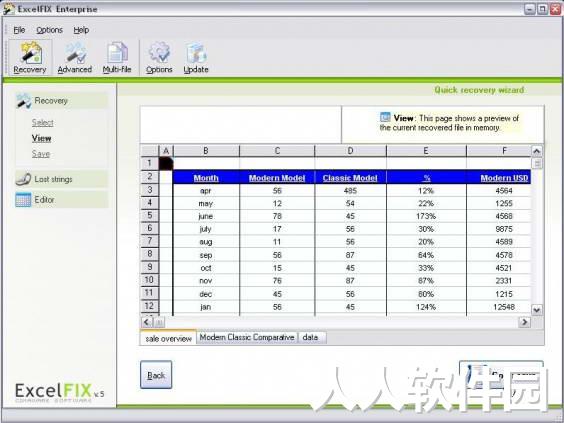The height and width of the screenshot is (423, 564).
Task: Check for updates via Update icon
Action: [x=196, y=58]
